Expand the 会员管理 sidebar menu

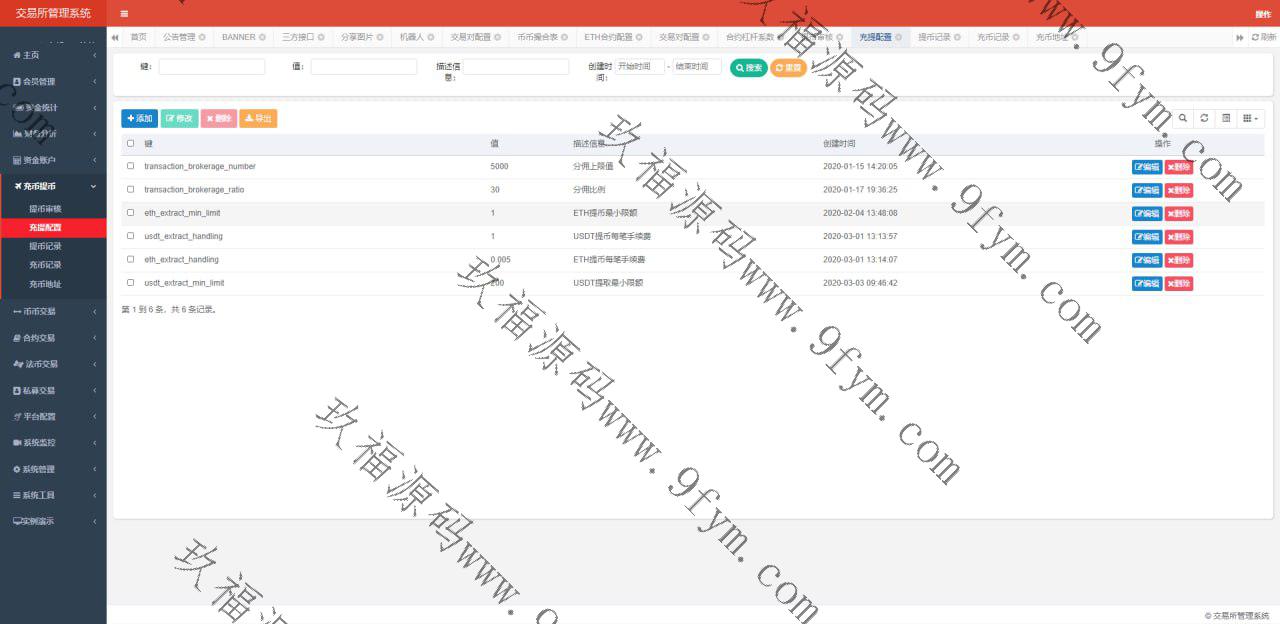(53, 81)
